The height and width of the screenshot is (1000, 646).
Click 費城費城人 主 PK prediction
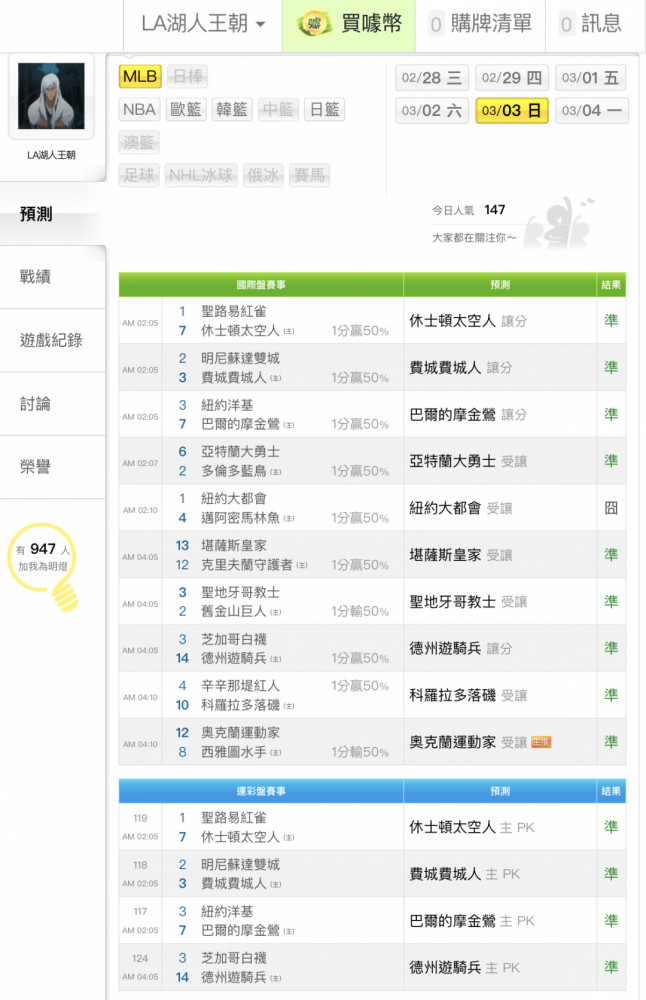point(464,874)
